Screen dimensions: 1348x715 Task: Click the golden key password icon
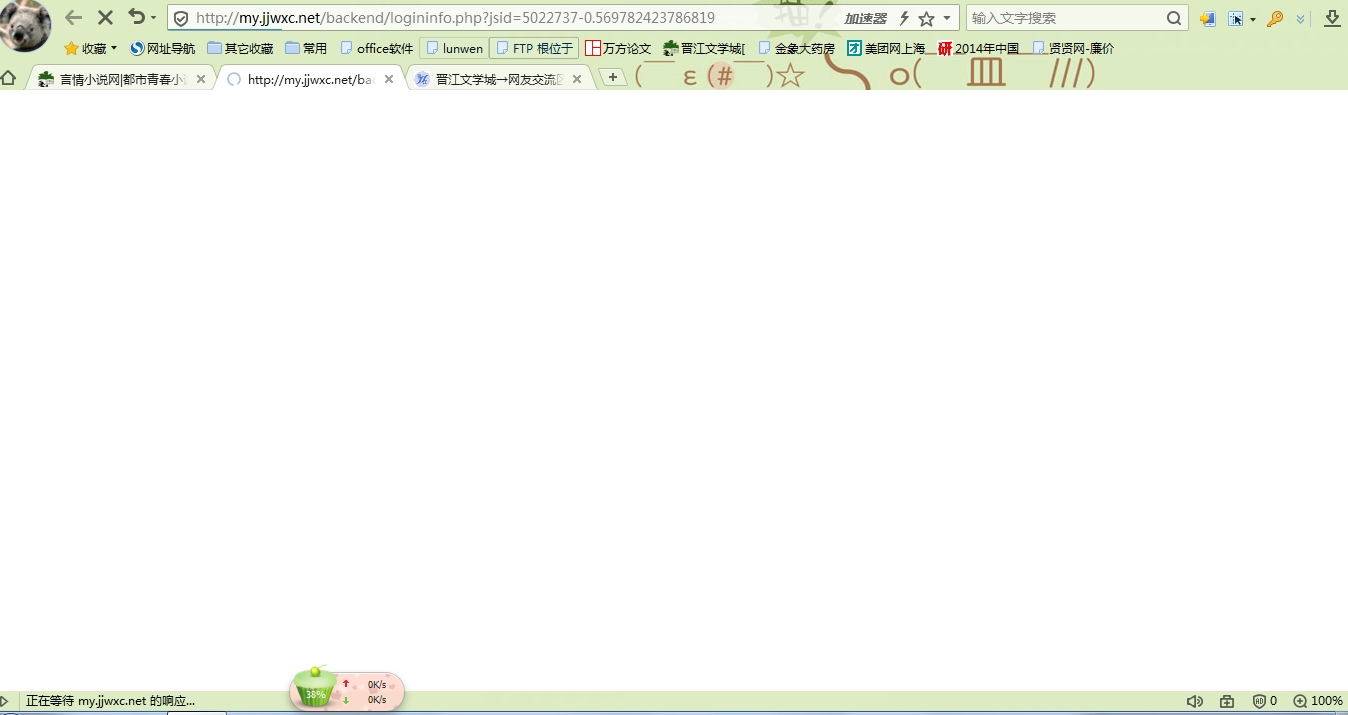coord(1275,18)
